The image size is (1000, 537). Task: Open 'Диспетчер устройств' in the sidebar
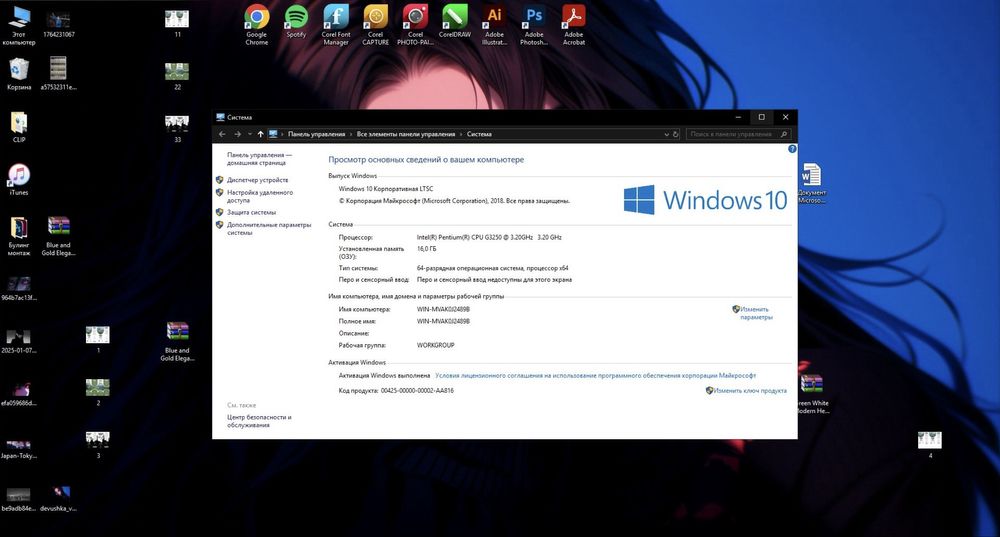[257, 180]
